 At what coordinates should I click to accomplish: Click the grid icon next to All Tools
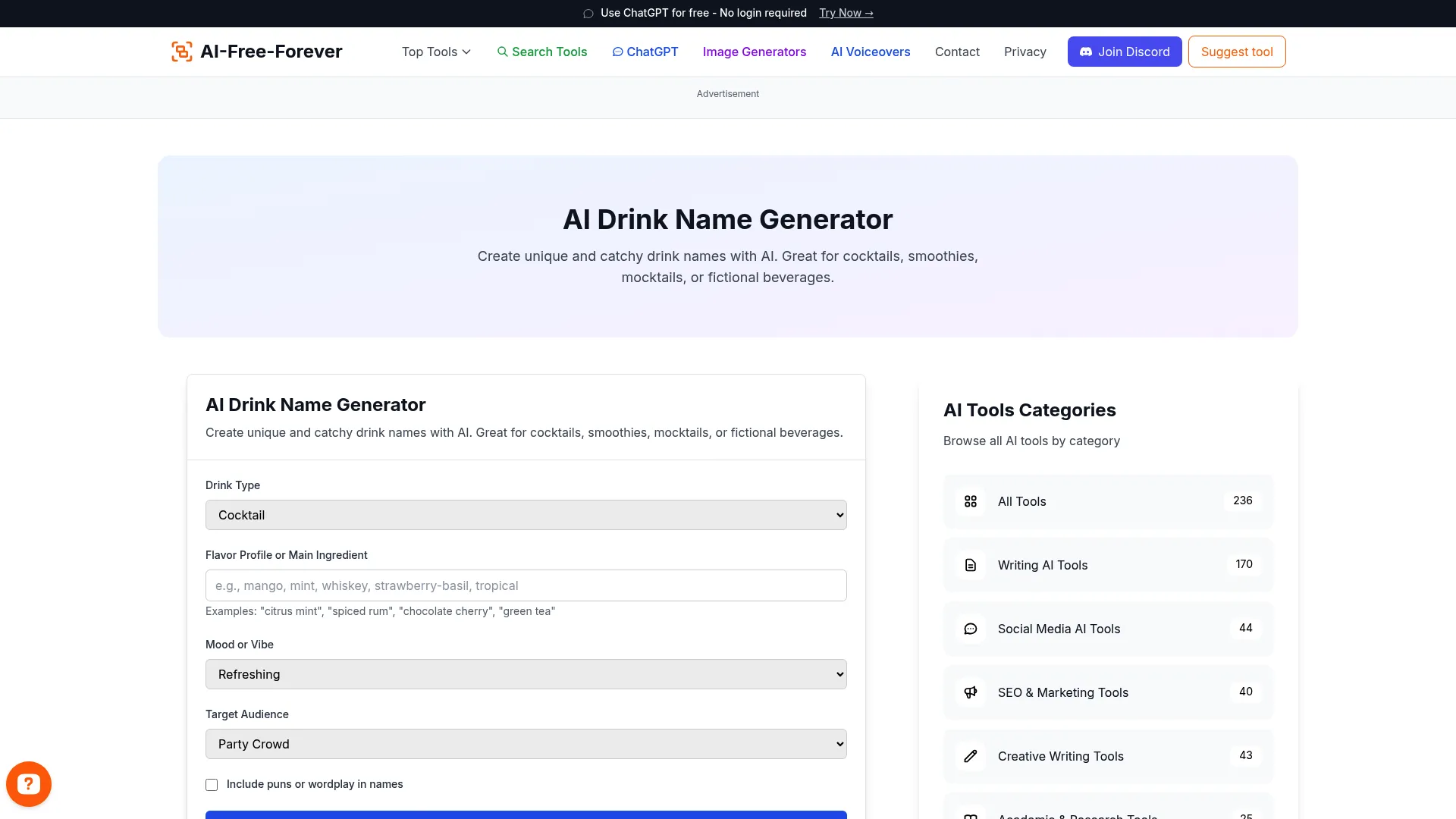click(971, 501)
